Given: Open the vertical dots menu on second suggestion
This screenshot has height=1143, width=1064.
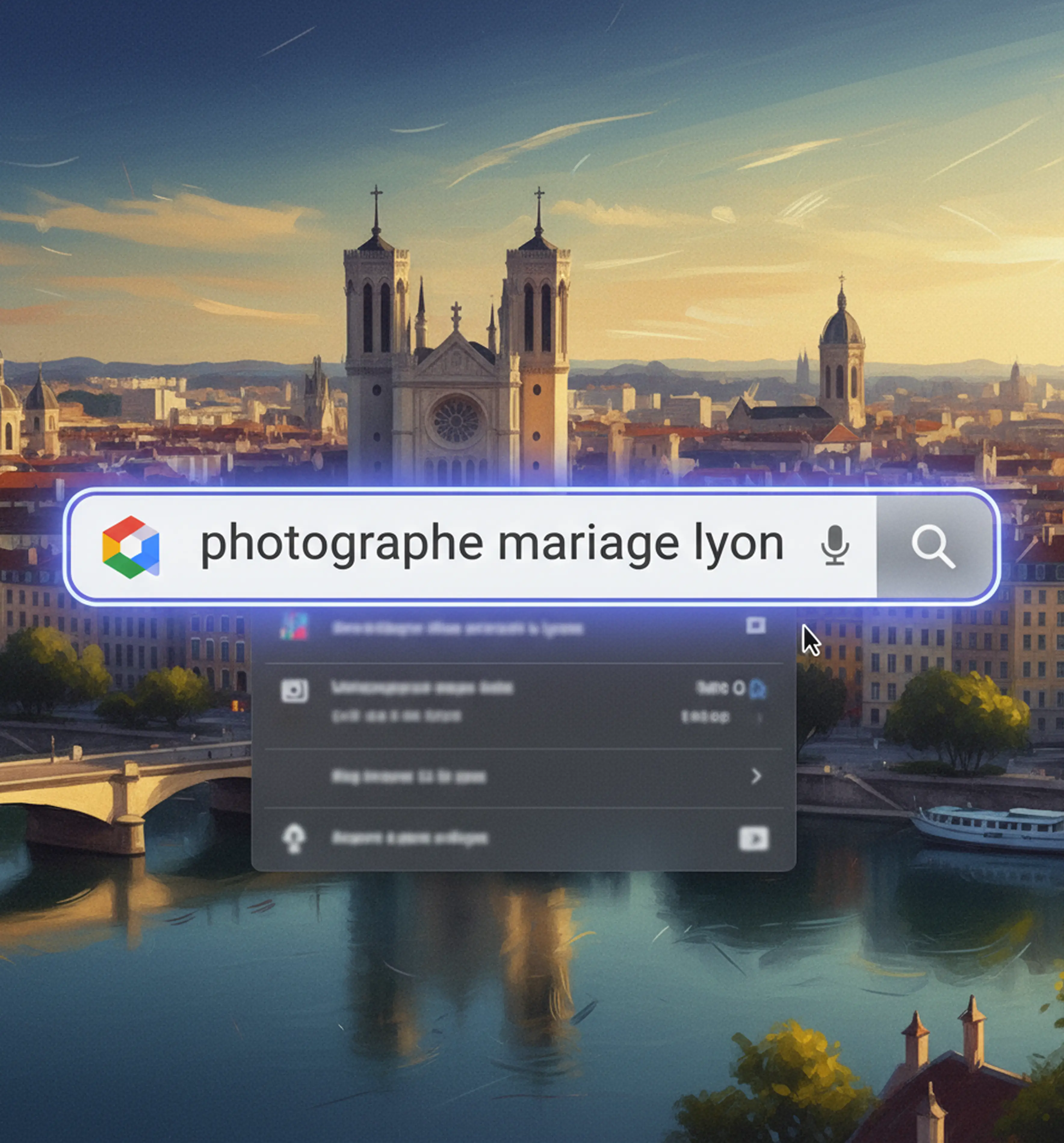Looking at the screenshot, I should point(760,718).
